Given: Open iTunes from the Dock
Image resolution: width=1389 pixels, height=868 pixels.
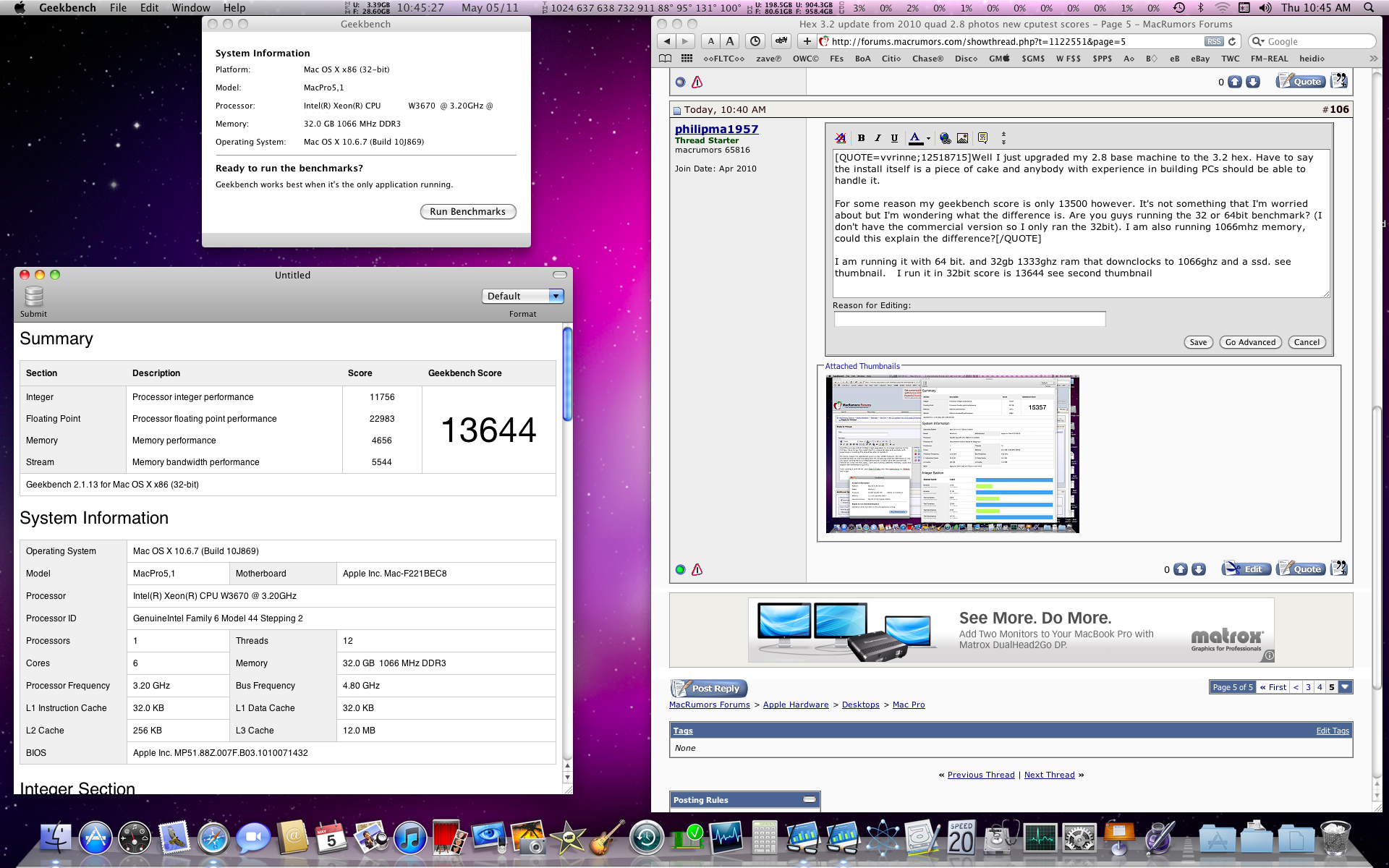Looking at the screenshot, I should pyautogui.click(x=410, y=839).
